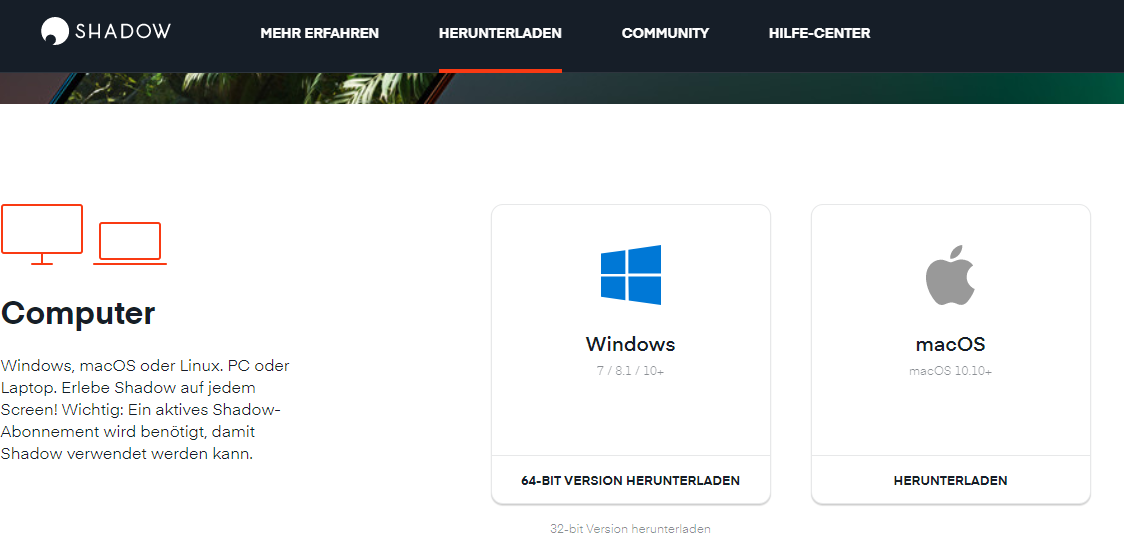Click the Computer heading
This screenshot has height=545, width=1124.
click(x=78, y=313)
